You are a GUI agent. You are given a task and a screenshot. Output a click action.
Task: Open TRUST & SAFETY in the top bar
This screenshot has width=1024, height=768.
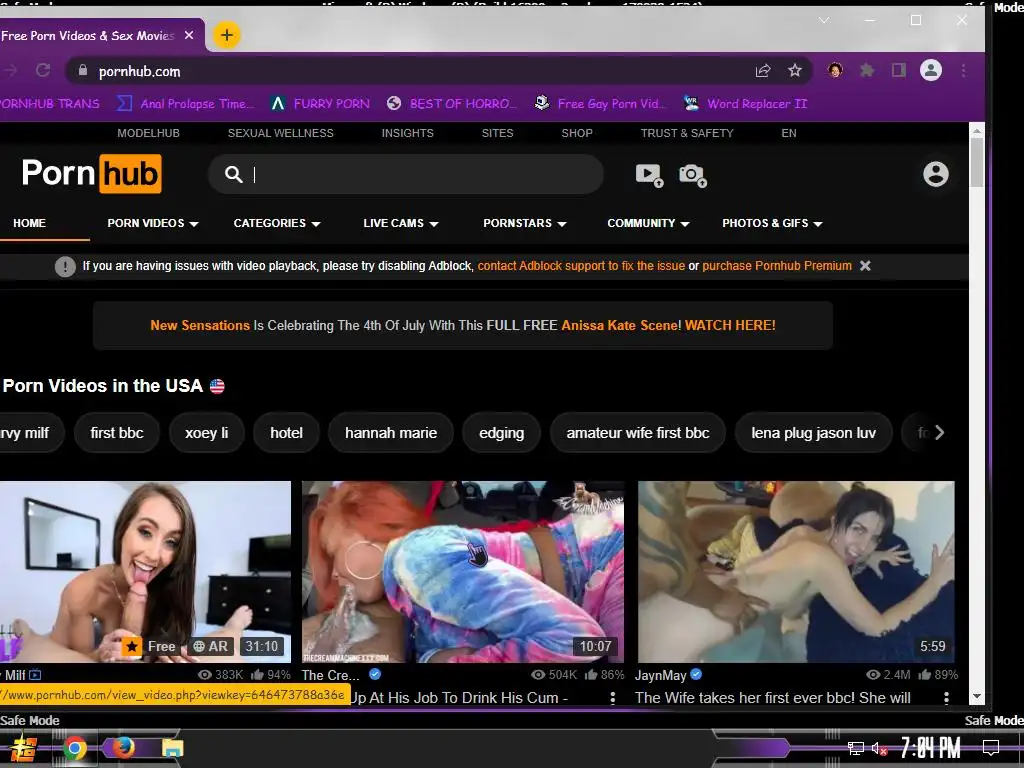(x=687, y=133)
